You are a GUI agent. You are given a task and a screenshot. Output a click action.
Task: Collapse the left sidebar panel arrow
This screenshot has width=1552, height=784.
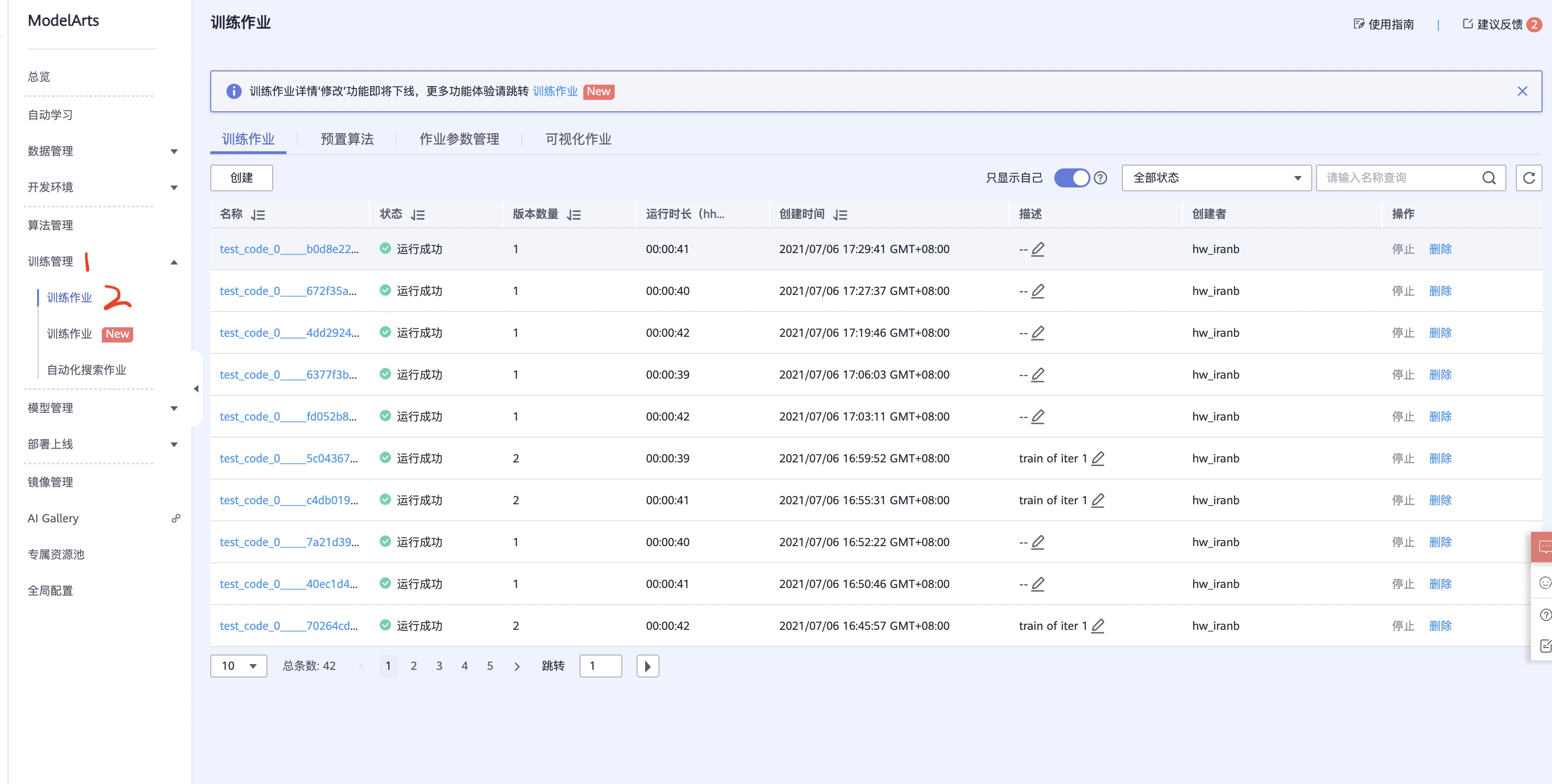(196, 389)
